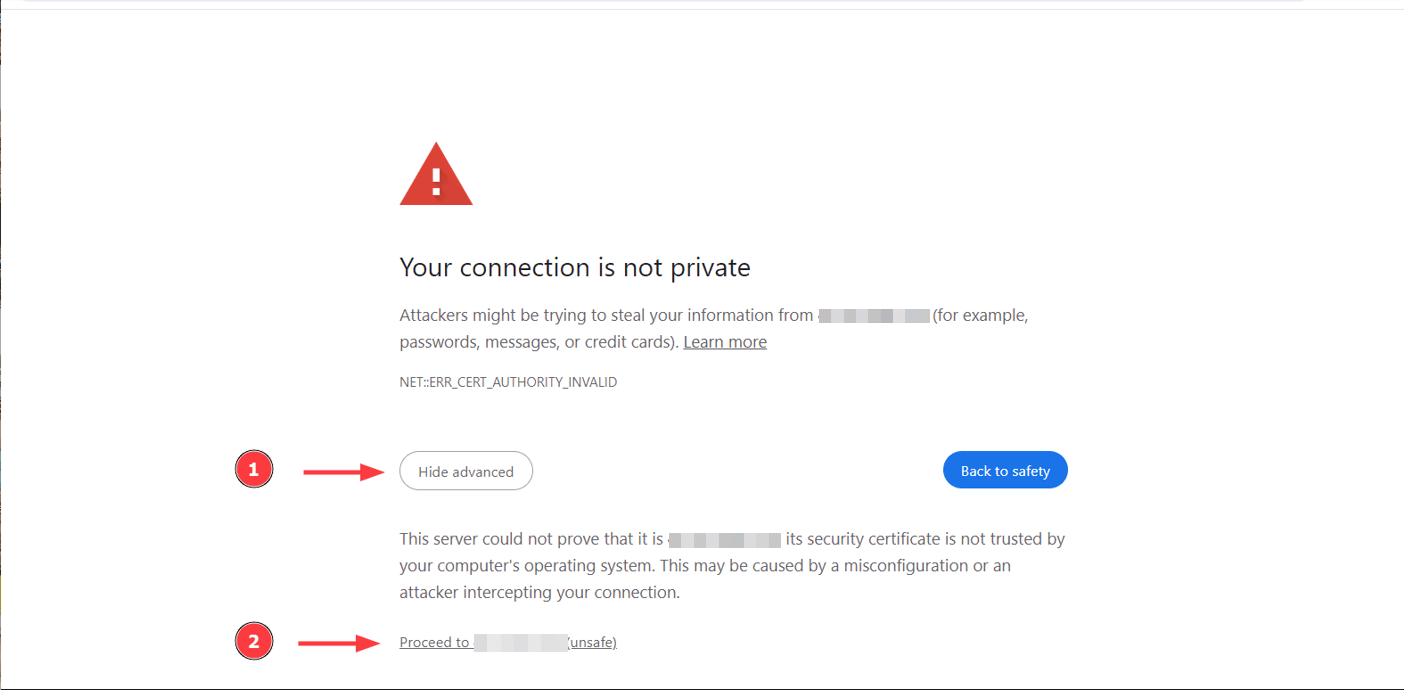Image resolution: width=1404 pixels, height=690 pixels.
Task: Click the exclamation mark inside the warning triangle
Action: 436,181
